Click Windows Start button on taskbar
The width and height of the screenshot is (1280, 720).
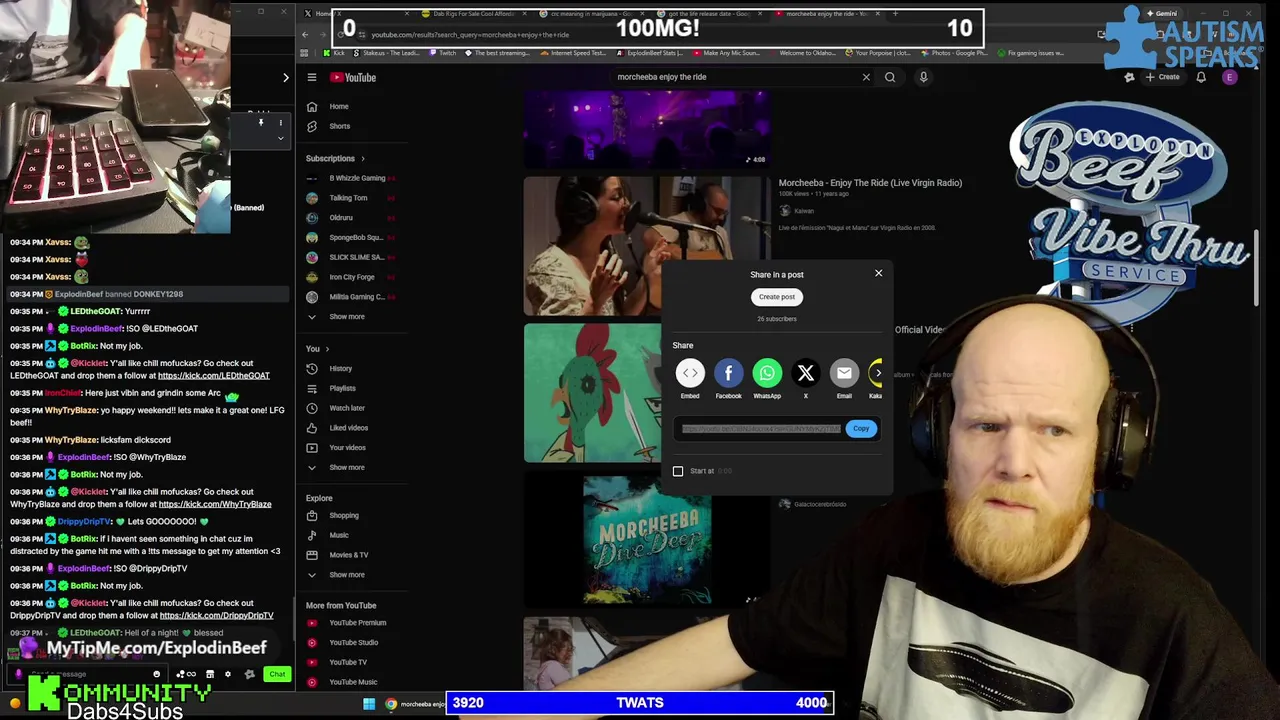369,704
